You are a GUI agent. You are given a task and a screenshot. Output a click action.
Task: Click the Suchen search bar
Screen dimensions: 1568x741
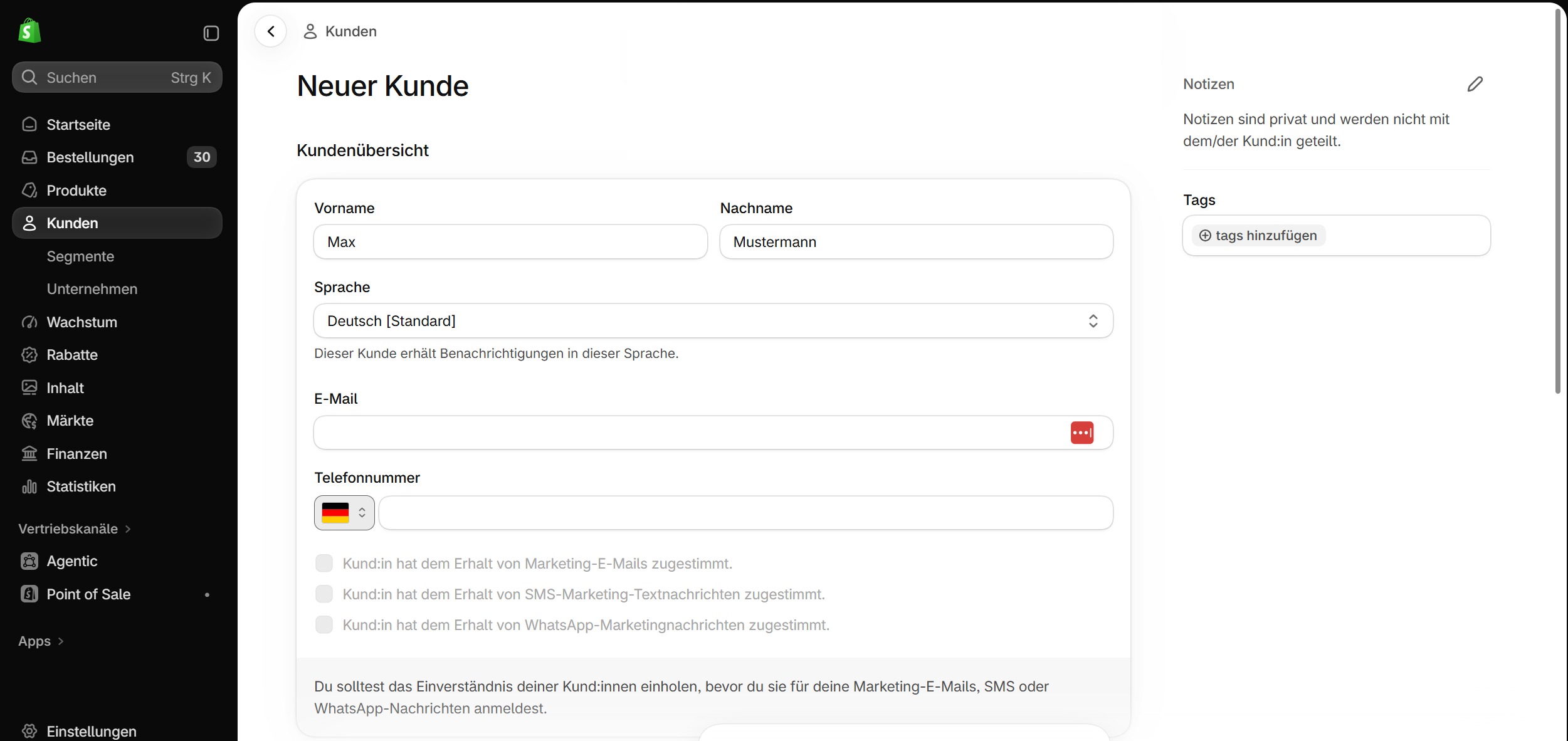(117, 77)
